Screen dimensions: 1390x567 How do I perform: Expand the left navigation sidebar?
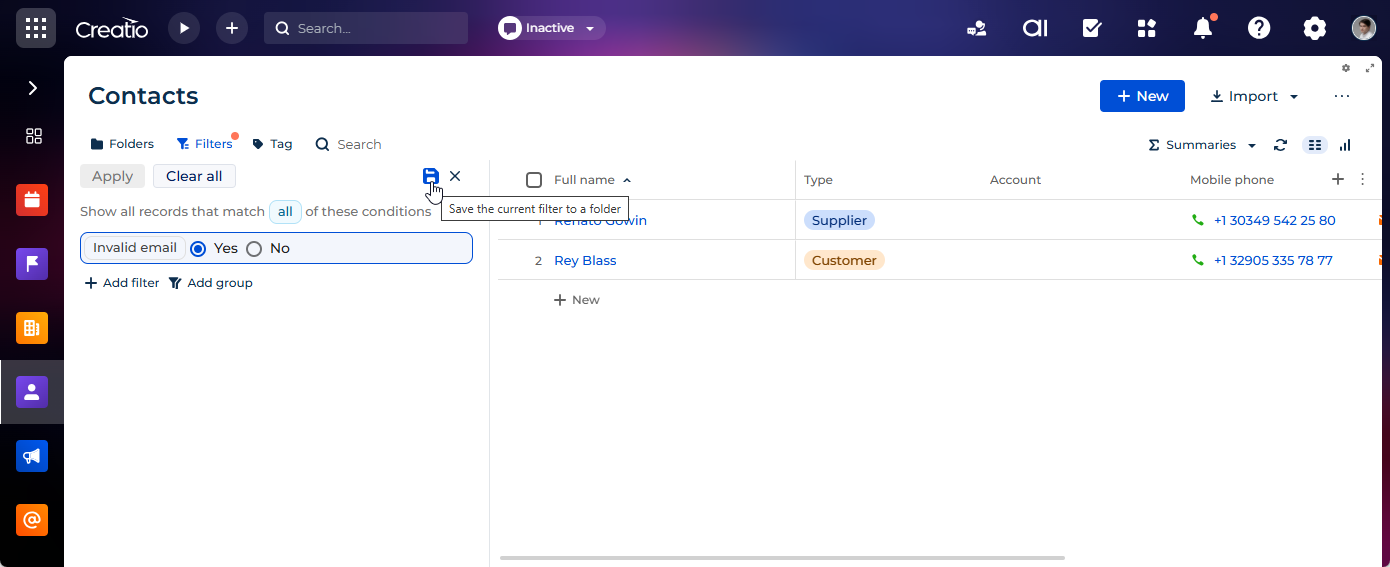[x=32, y=88]
